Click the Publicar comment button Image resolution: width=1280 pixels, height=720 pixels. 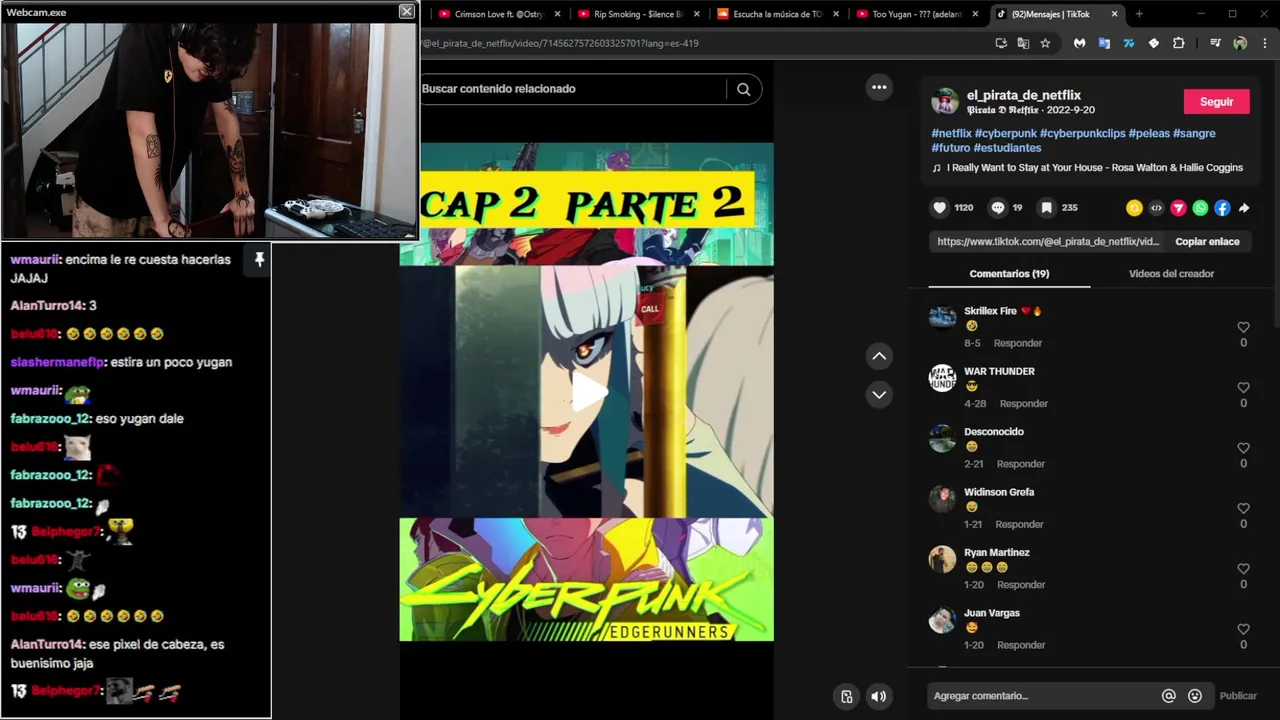(1238, 696)
